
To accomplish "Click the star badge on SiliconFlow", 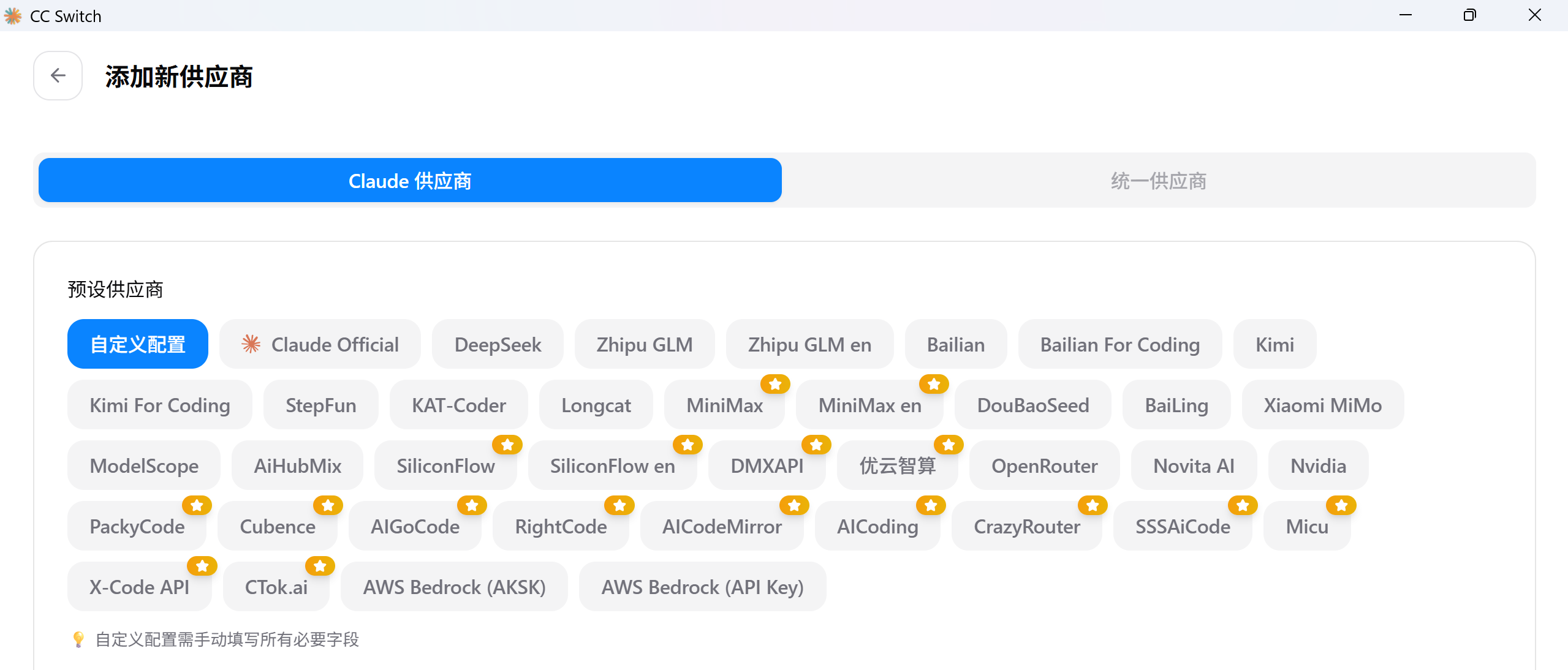I will 507,445.
